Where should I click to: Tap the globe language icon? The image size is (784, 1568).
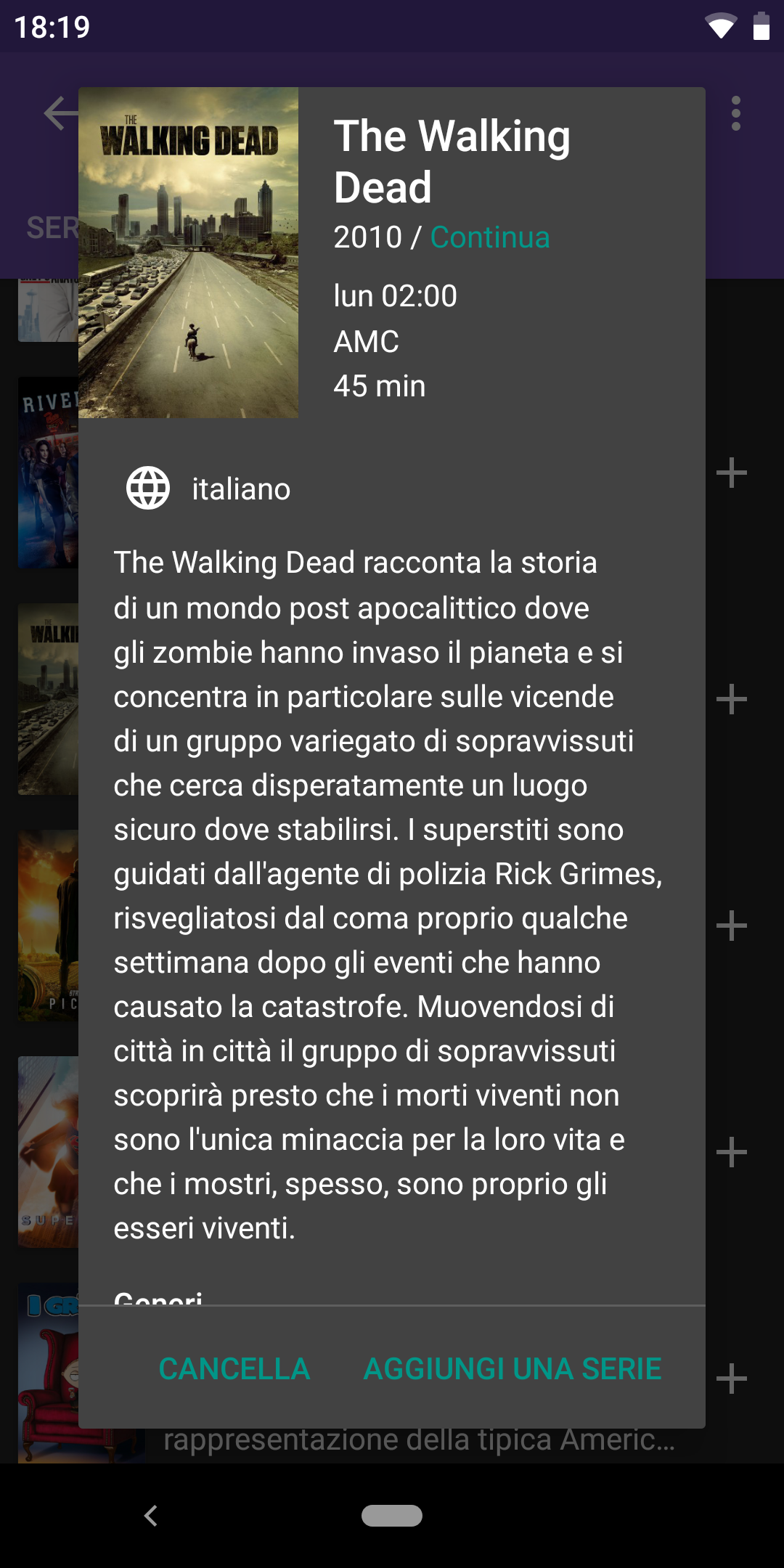pos(148,489)
